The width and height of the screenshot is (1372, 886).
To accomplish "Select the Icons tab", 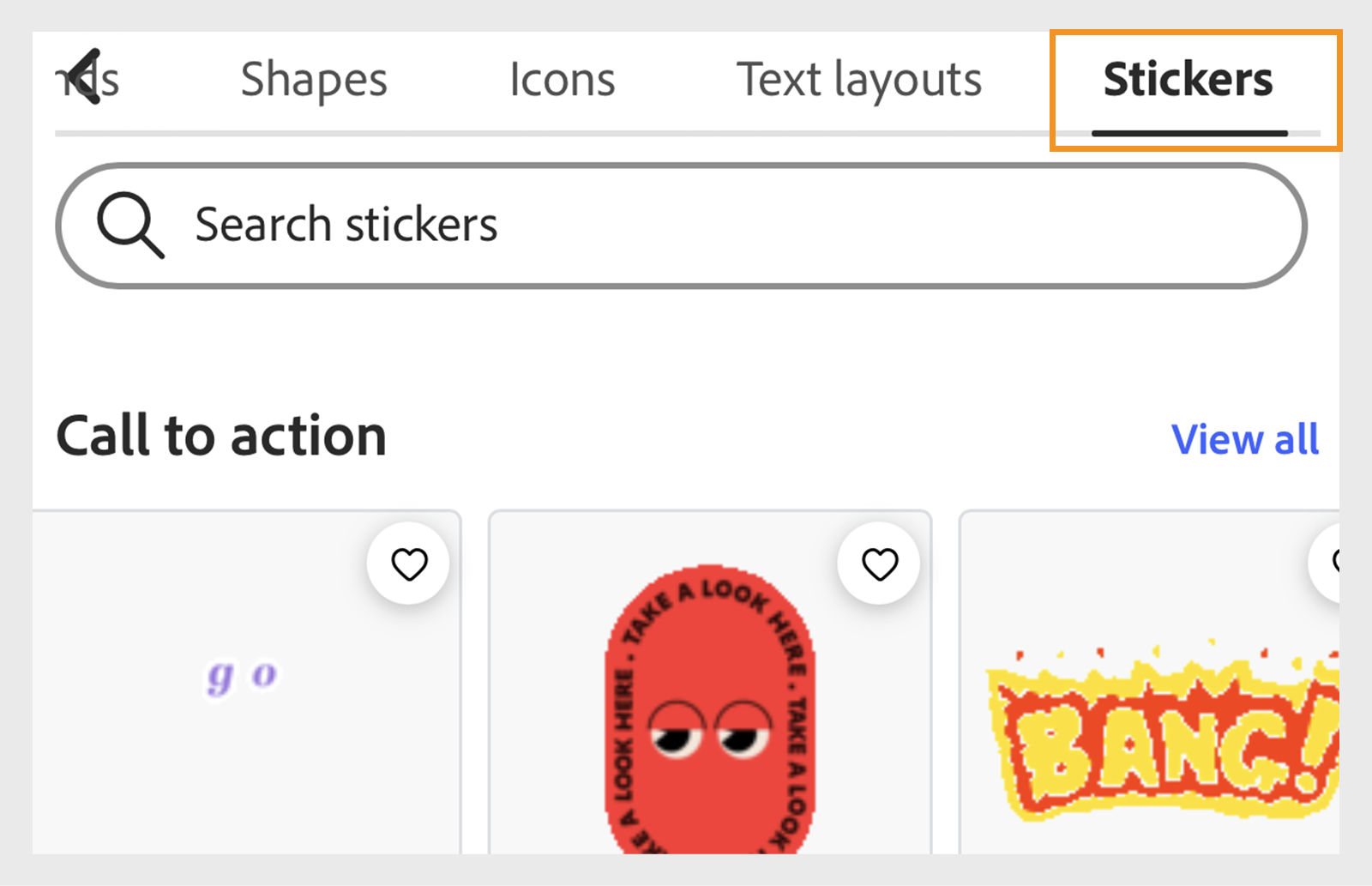I will tap(562, 80).
